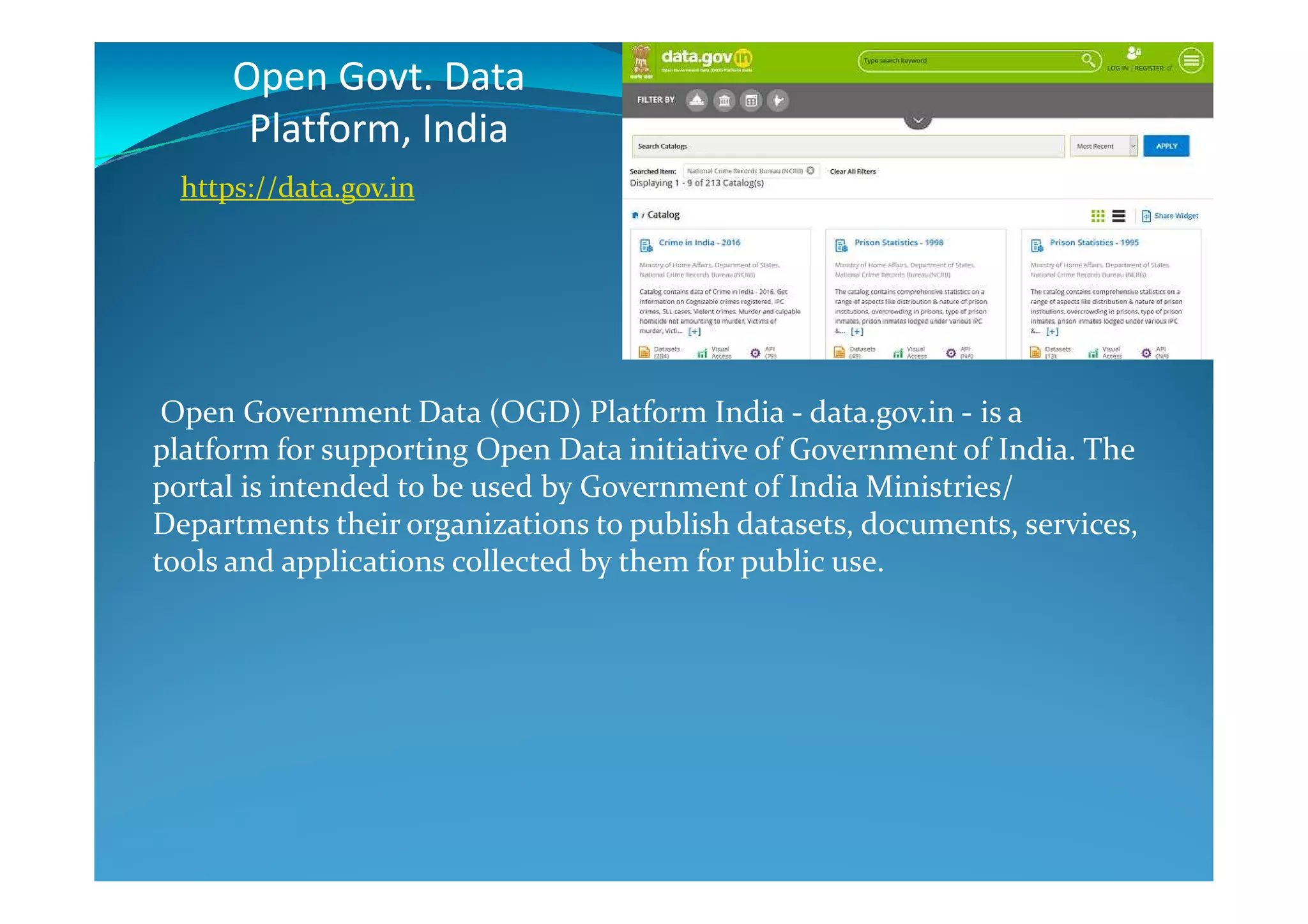The image size is (1308, 924).
Task: Click the user login avatar icon
Action: click(1134, 52)
